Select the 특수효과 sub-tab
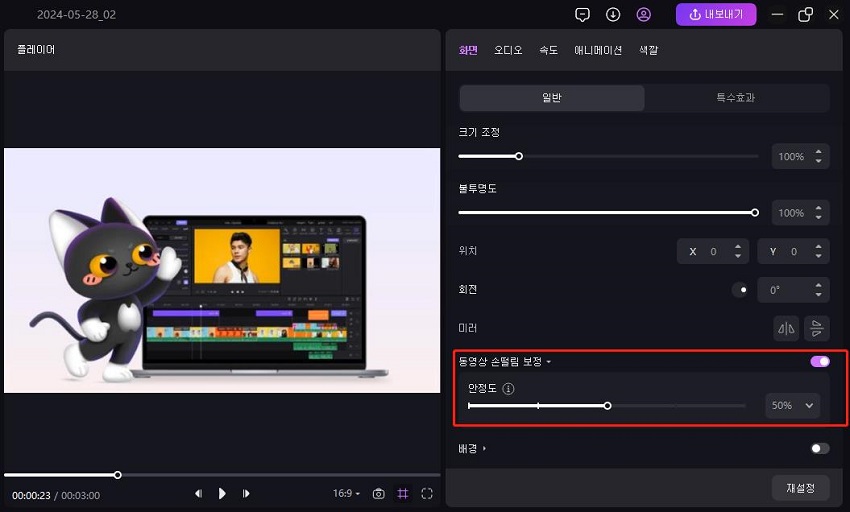 point(736,98)
